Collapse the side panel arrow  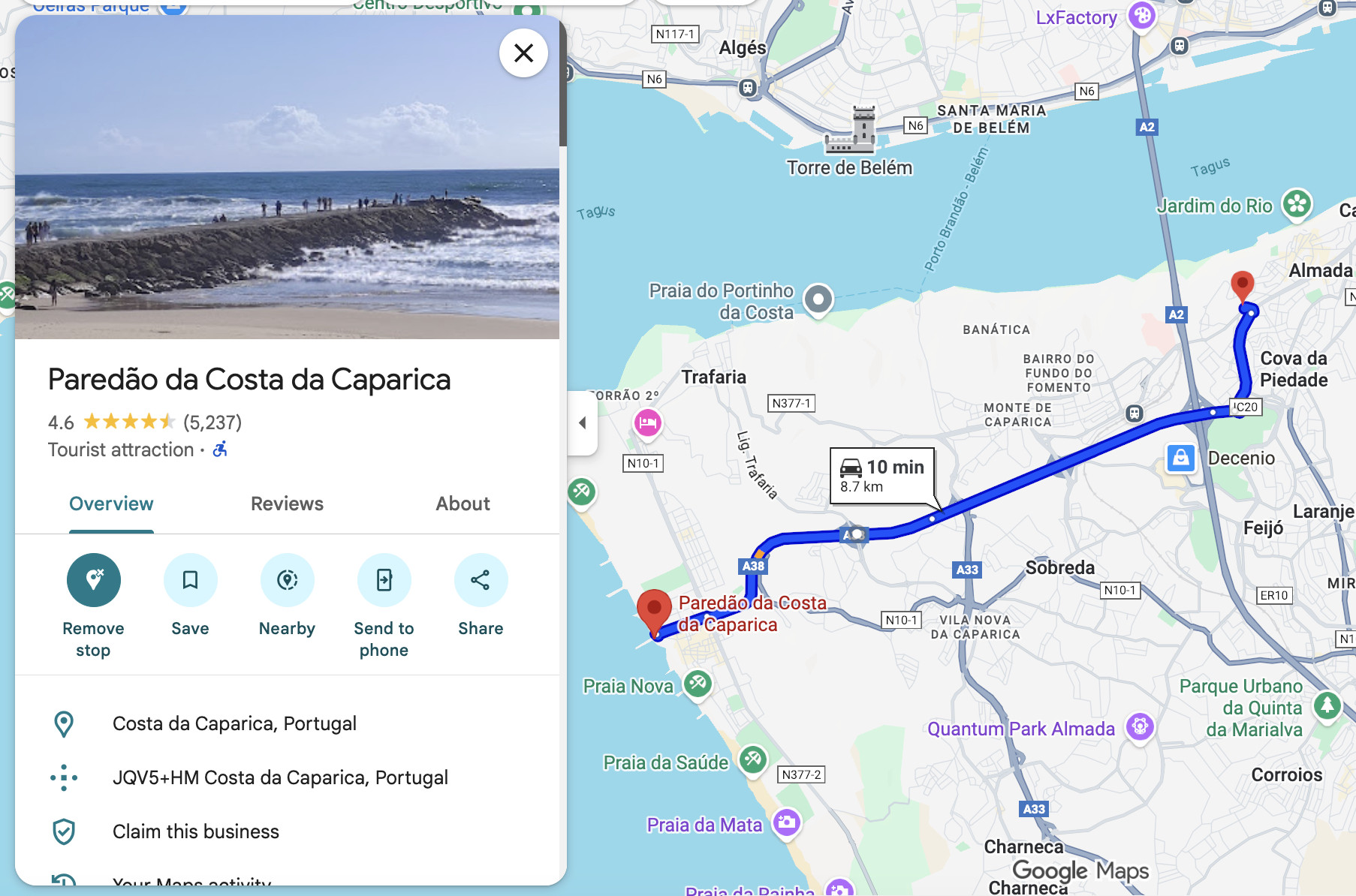click(583, 422)
